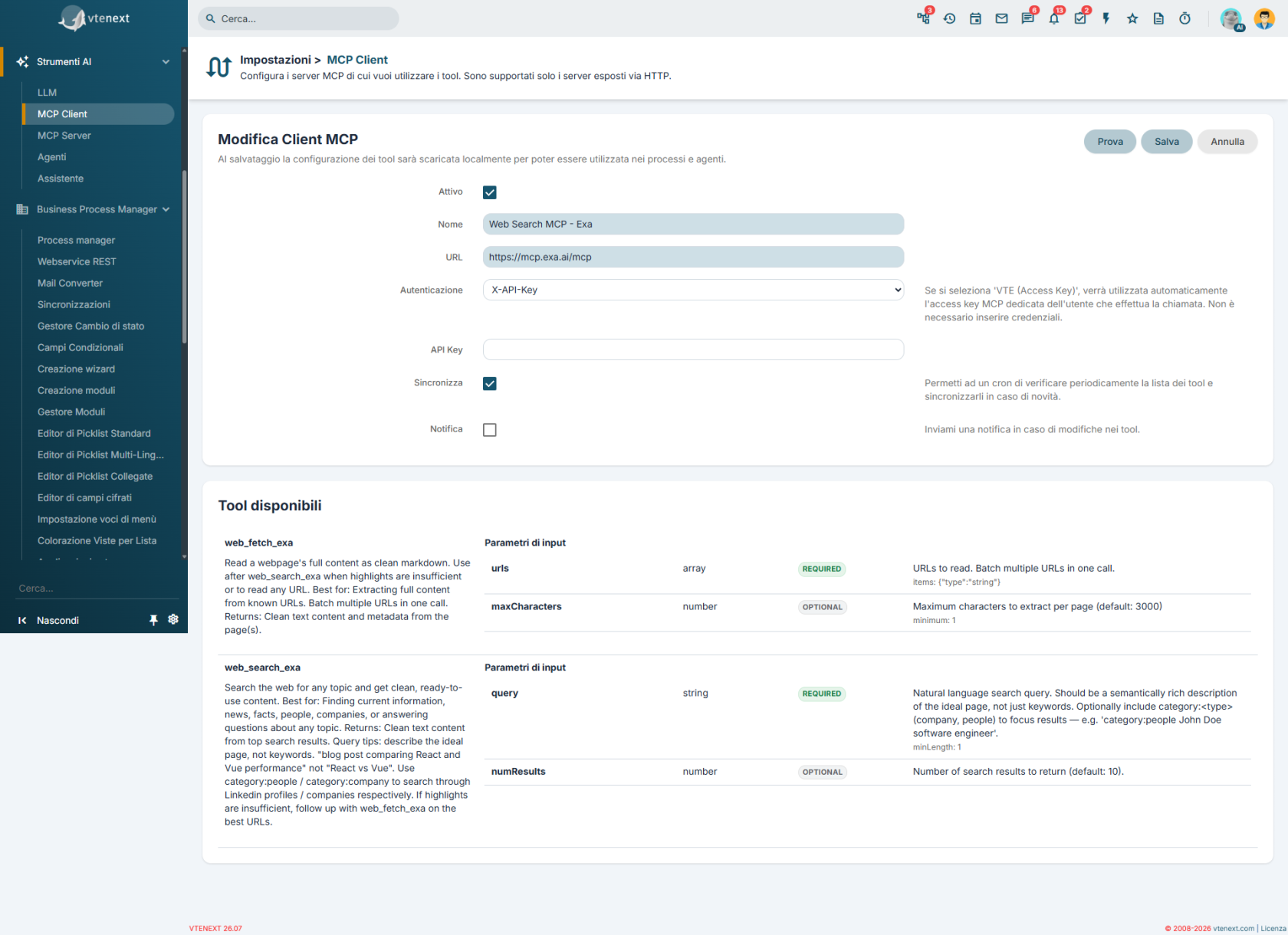Click the favorites star icon
Screen dimensions: 1288x935
[x=1132, y=18]
